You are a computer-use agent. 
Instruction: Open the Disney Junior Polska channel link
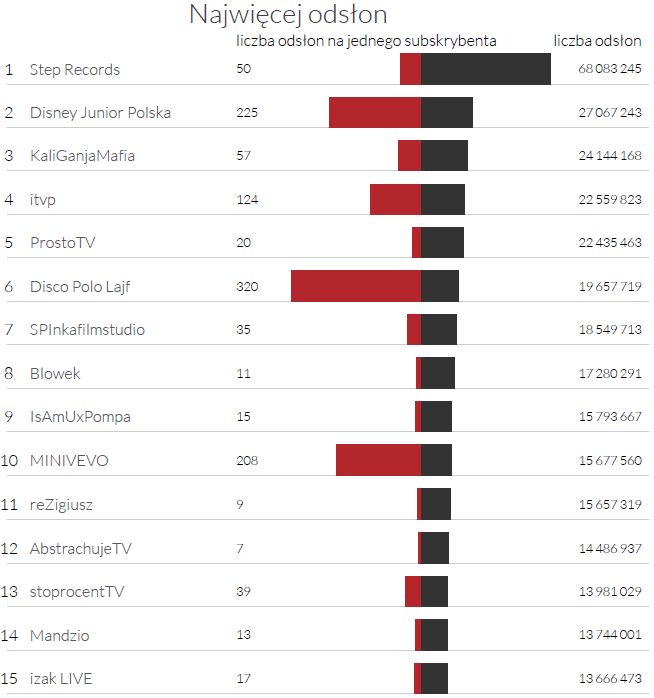coord(100,113)
